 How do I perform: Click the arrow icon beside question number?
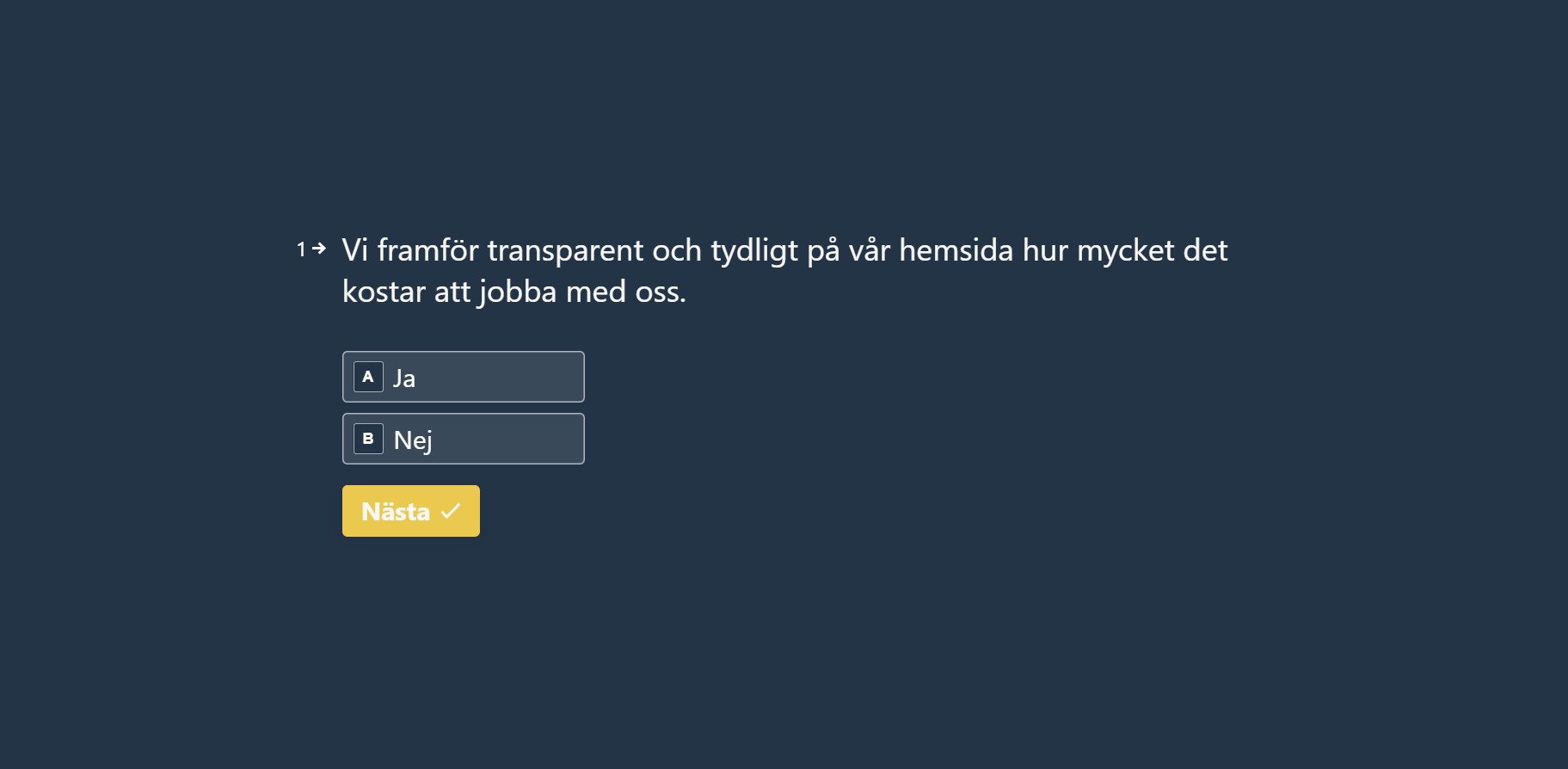pyautogui.click(x=319, y=249)
